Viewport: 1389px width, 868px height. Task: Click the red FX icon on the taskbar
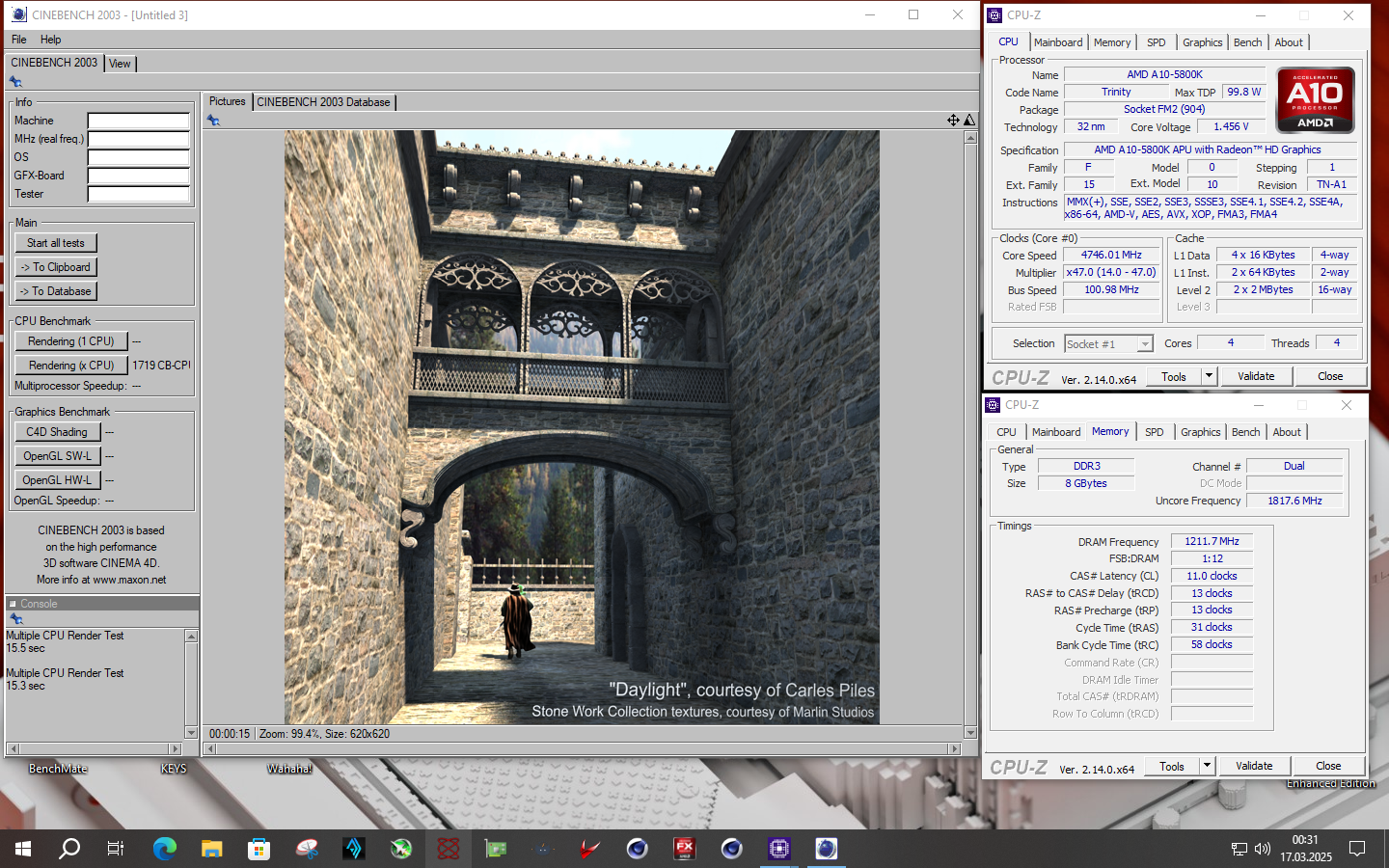click(685, 849)
